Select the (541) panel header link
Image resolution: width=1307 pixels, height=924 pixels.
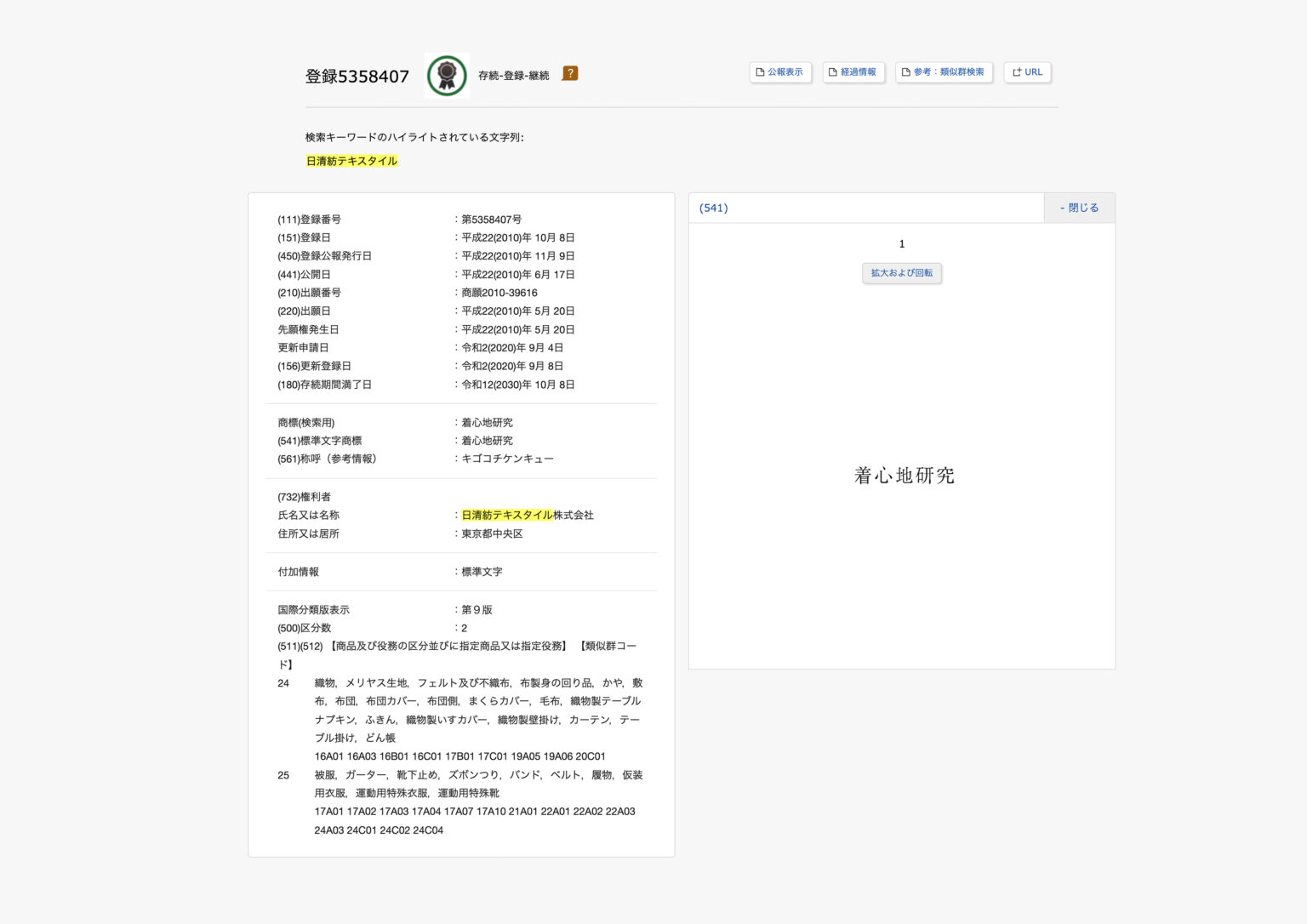click(713, 208)
